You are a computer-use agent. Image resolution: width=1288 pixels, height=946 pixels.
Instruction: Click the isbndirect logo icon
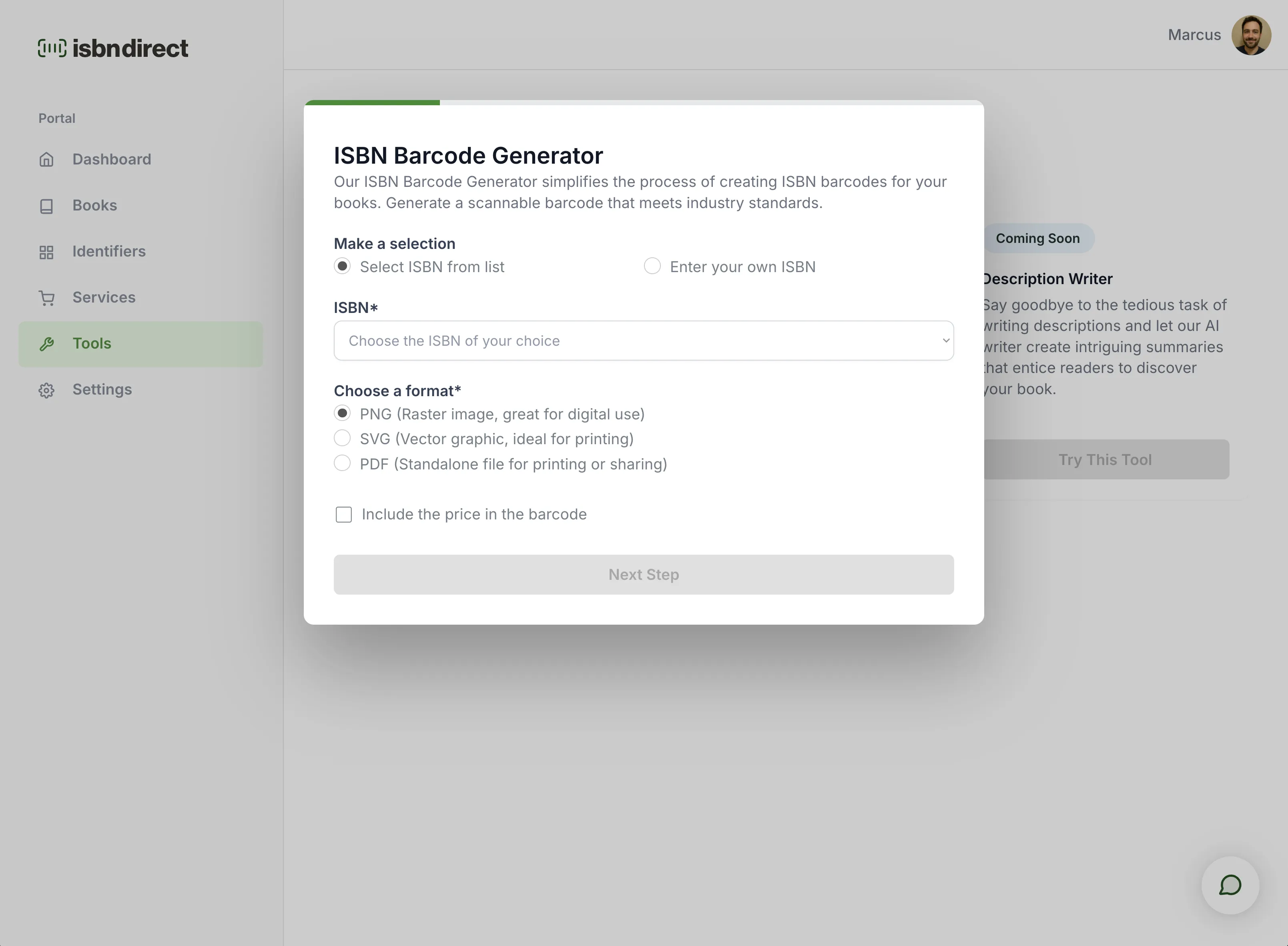(x=53, y=48)
